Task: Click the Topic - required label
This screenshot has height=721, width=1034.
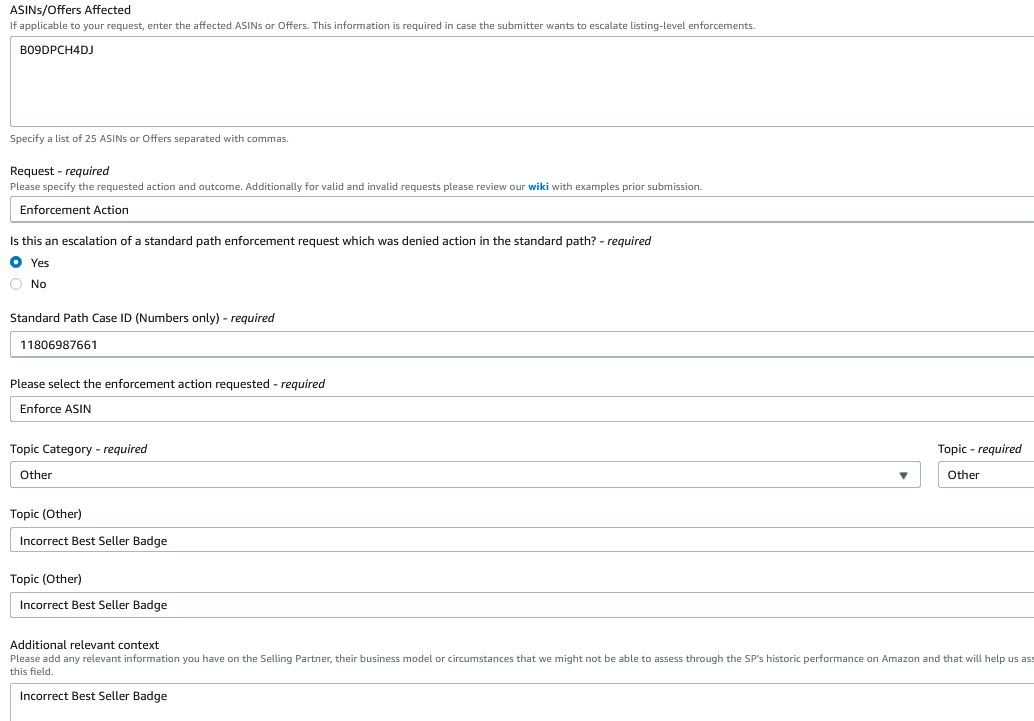Action: (979, 449)
